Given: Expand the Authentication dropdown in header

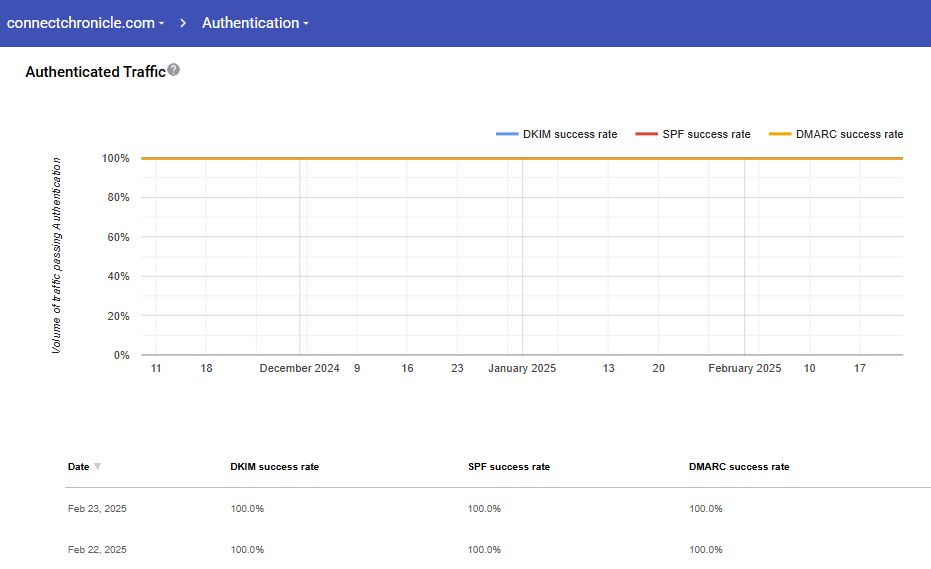Looking at the screenshot, I should point(255,23).
